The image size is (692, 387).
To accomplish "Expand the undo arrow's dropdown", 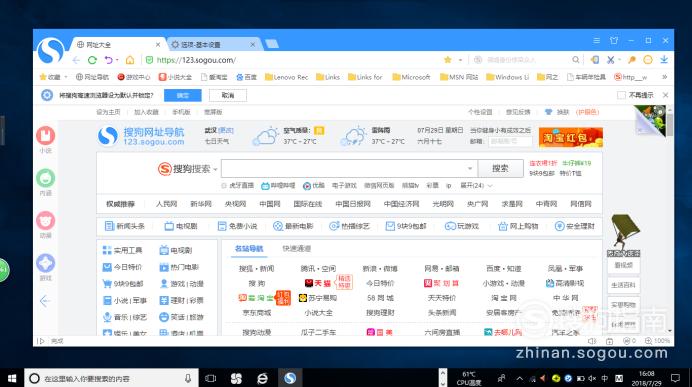I will pos(117,60).
